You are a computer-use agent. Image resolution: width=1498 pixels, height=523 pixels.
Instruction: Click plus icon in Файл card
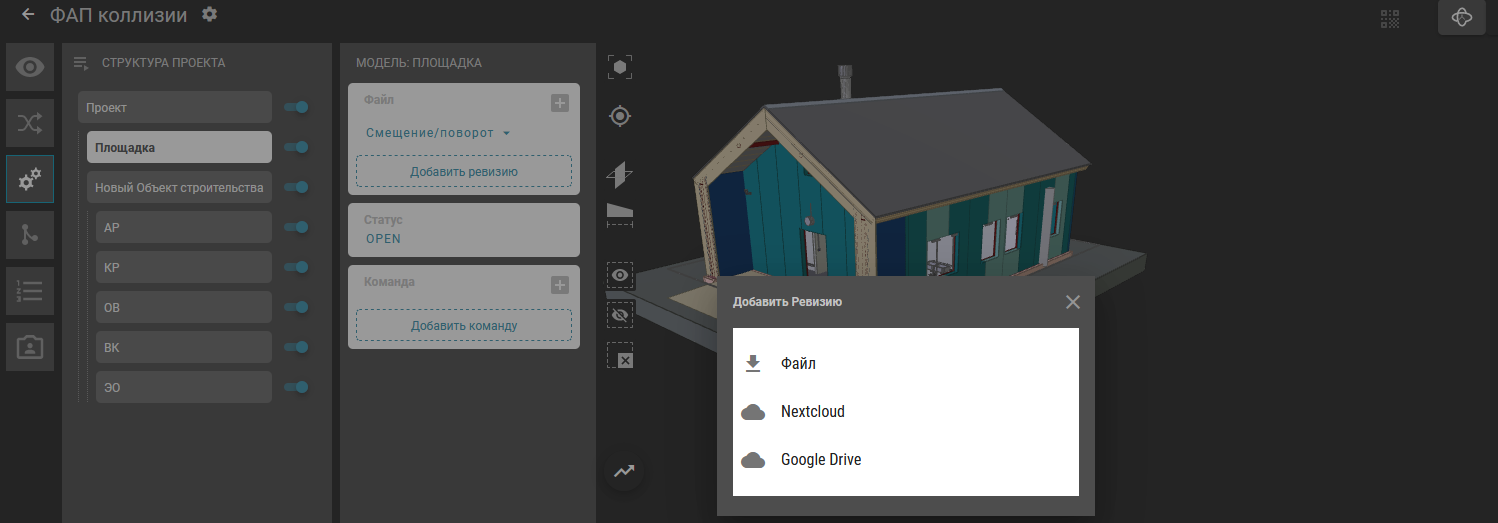tap(559, 102)
